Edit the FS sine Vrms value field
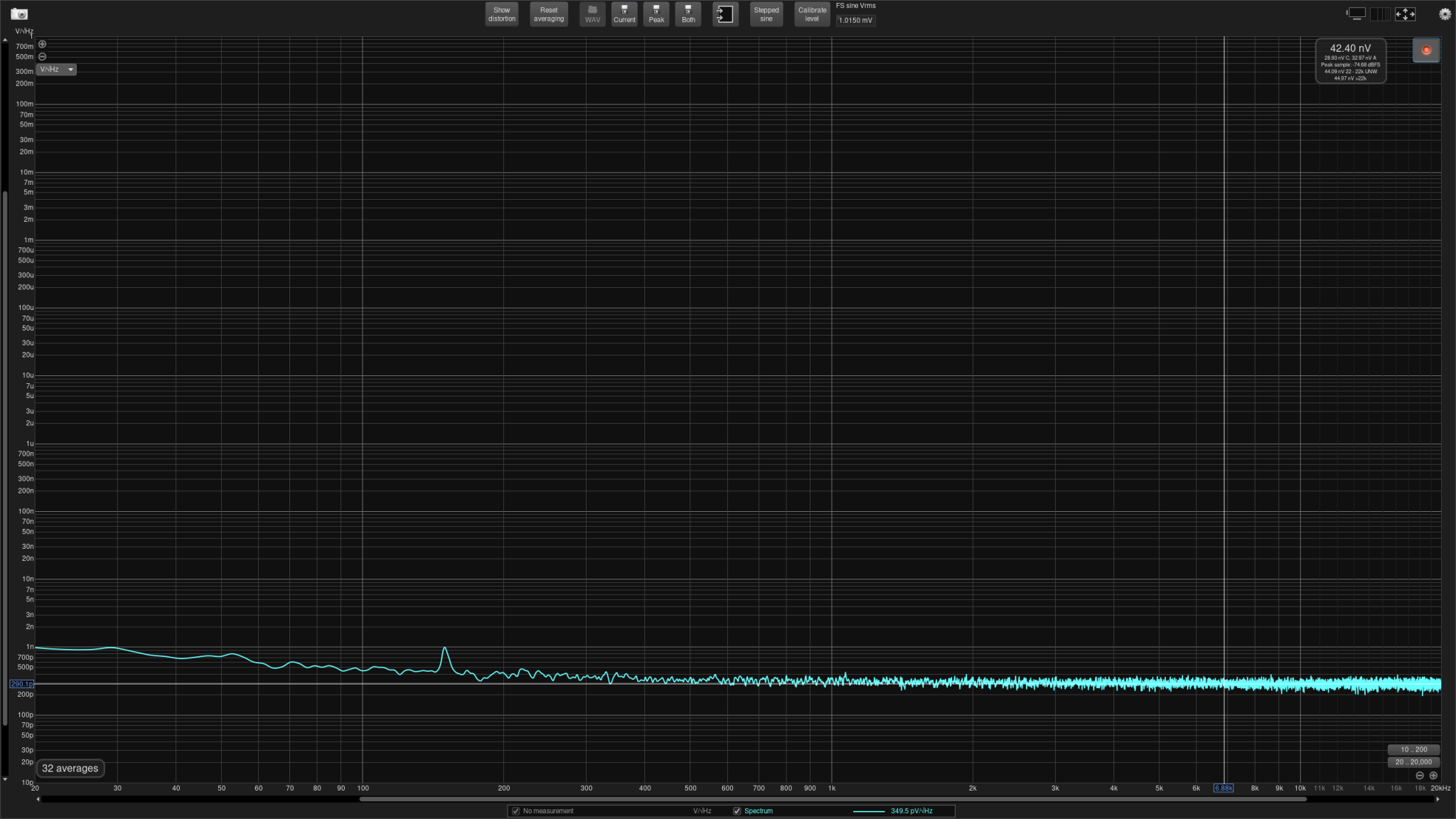The width and height of the screenshot is (1456, 819). point(855,21)
